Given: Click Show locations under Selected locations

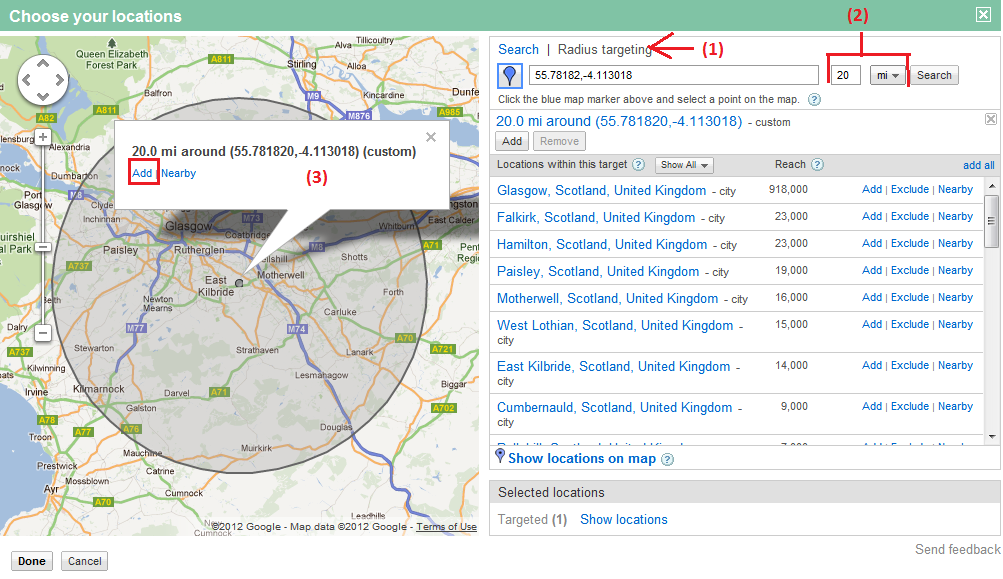Looking at the screenshot, I should (x=624, y=520).
